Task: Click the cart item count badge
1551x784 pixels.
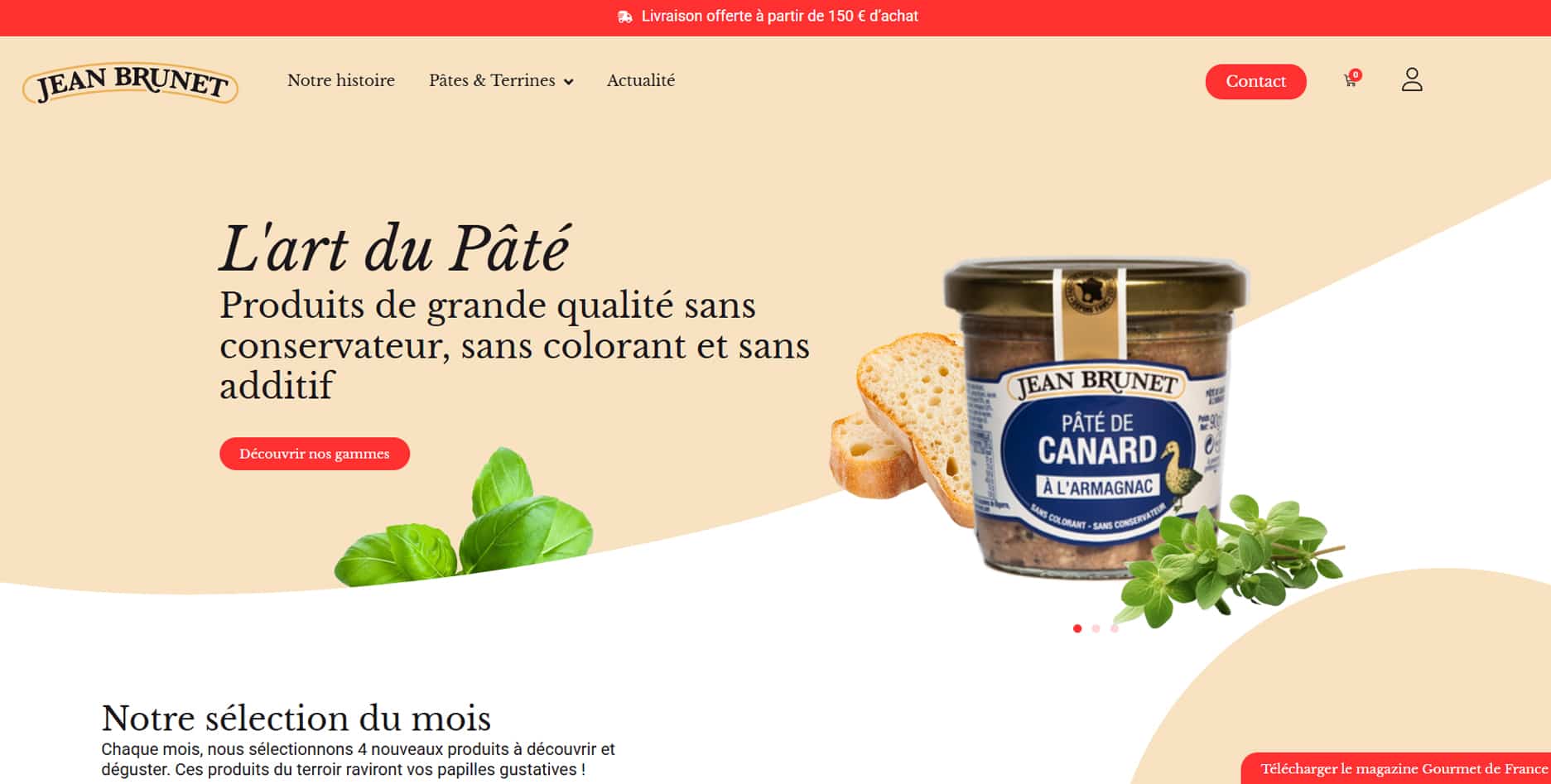Action: (1356, 75)
